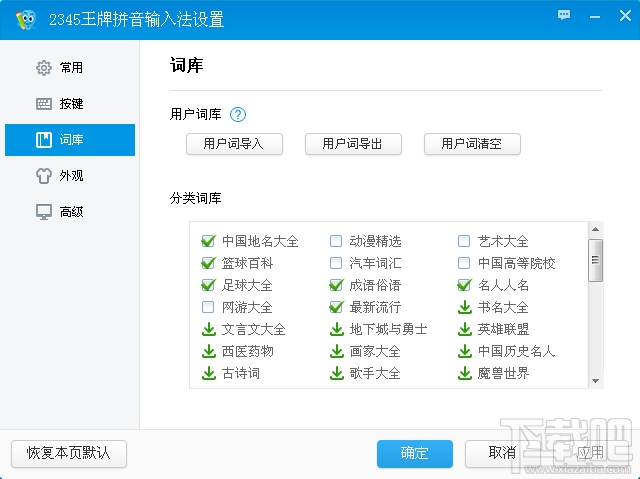Switch to the 常用 settings tab
Viewport: 640px width, 479px height.
click(x=70, y=68)
